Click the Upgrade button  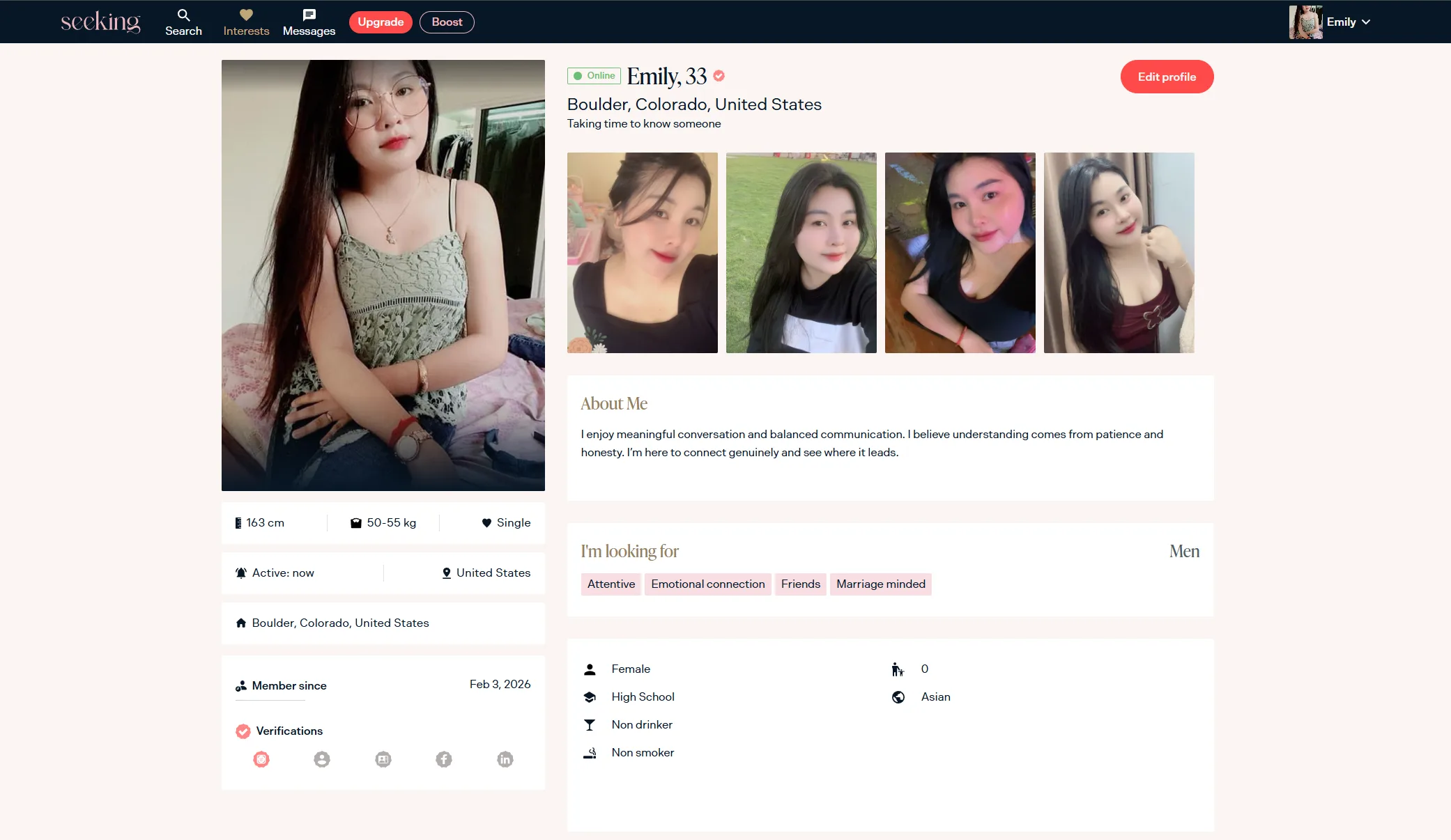point(381,22)
